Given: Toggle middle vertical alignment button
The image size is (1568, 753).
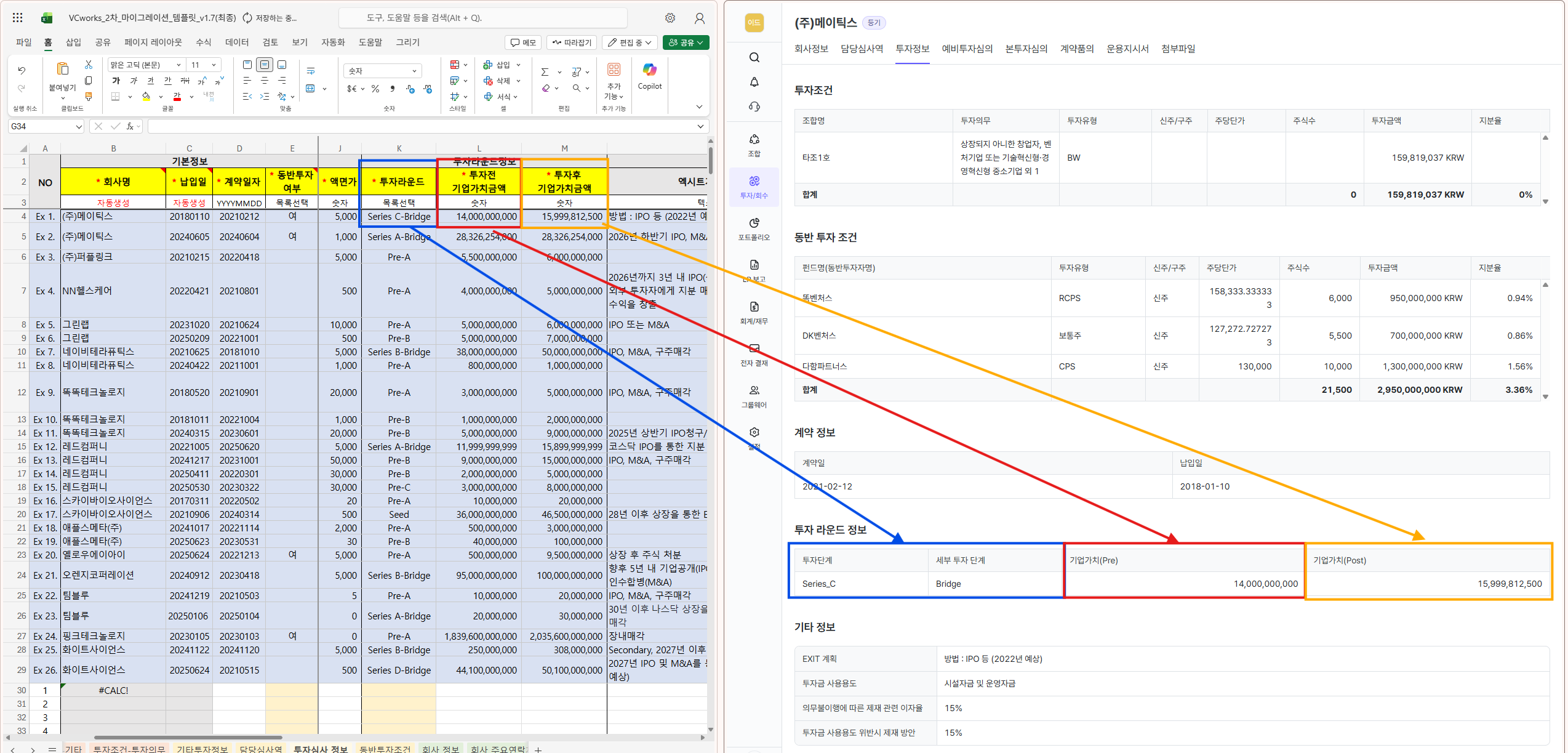Looking at the screenshot, I should click(x=265, y=65).
